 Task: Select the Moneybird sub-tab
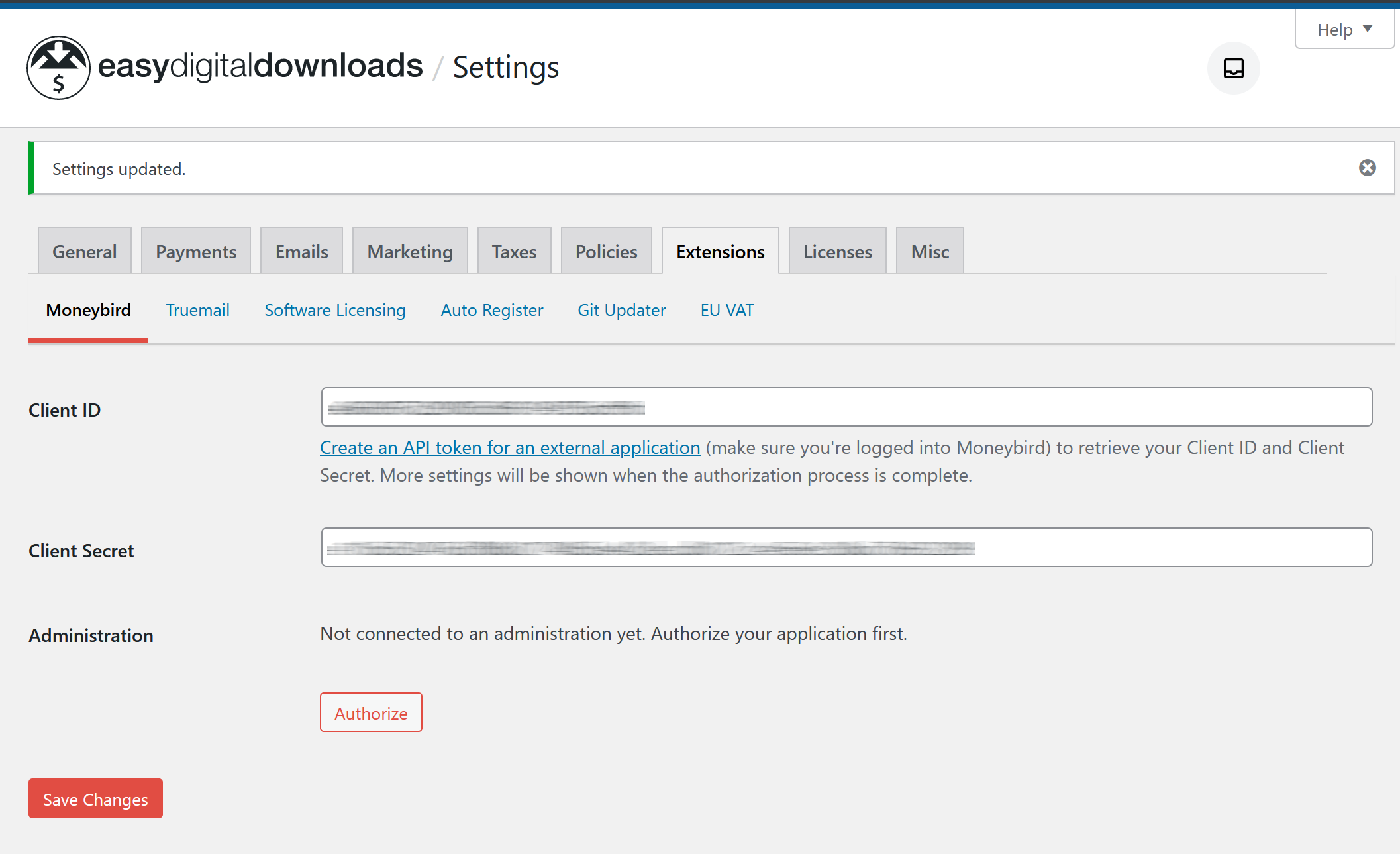click(88, 310)
